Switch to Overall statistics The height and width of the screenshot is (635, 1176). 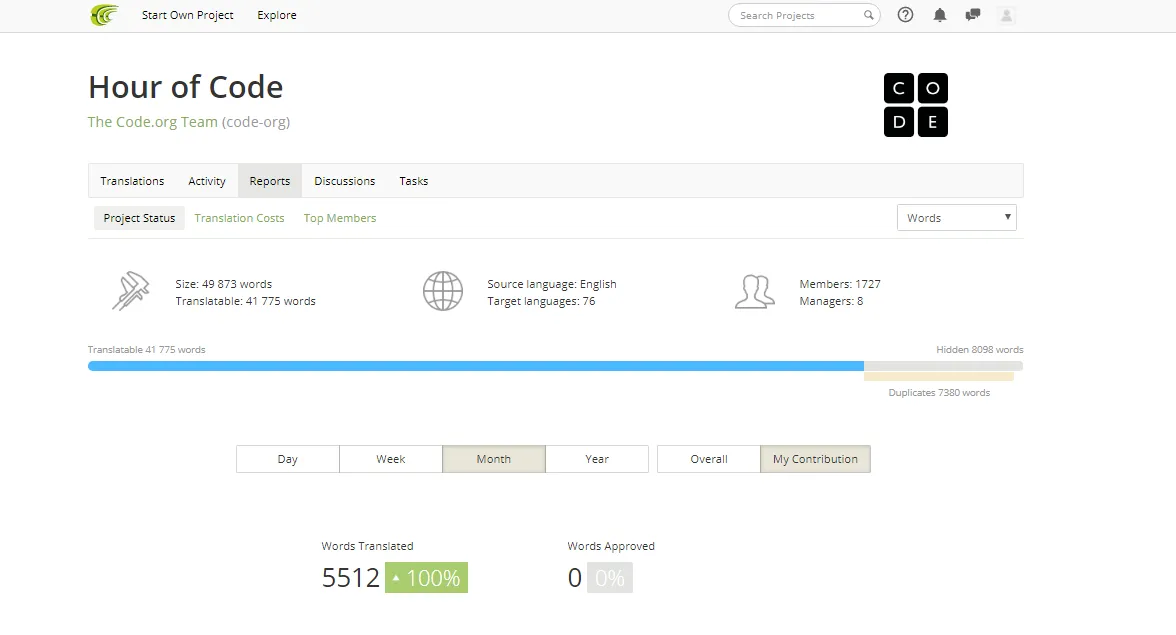709,459
